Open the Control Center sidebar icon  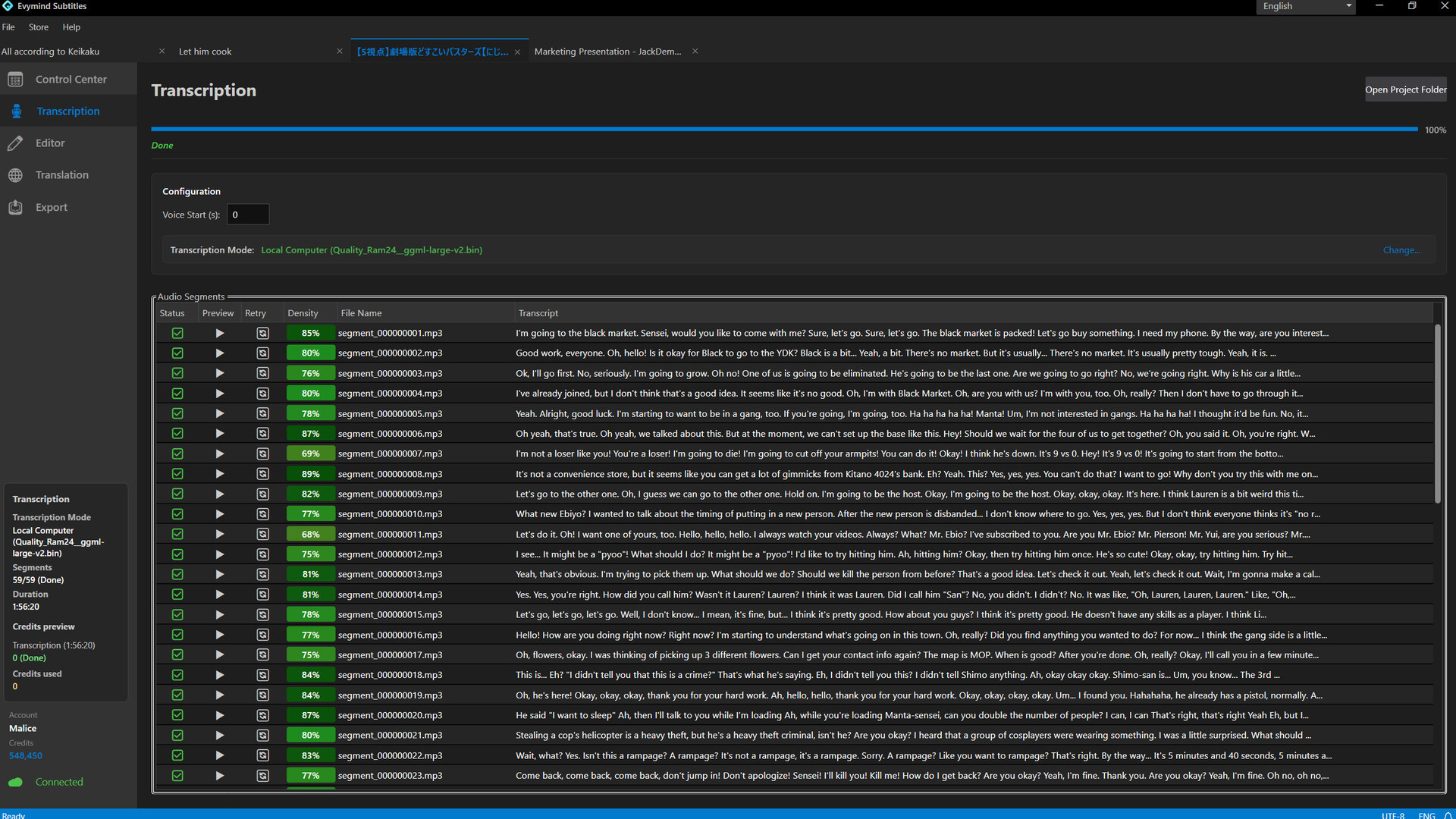click(15, 80)
